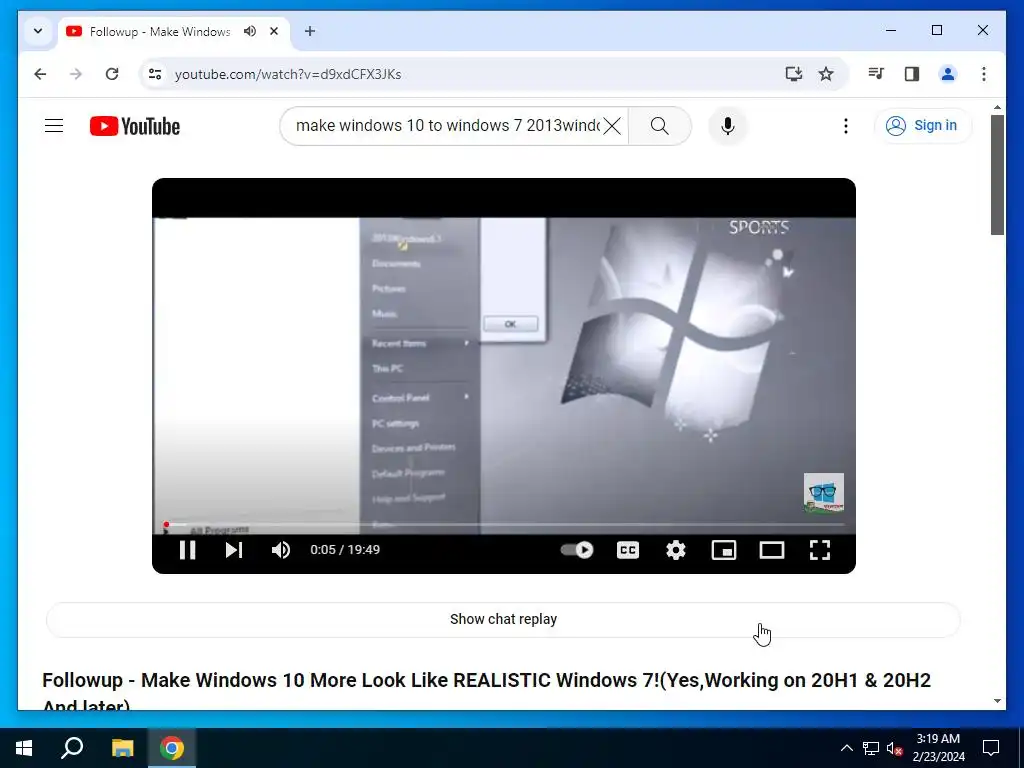Viewport: 1024px width, 768px height.
Task: View site information icon
Action: [155, 74]
